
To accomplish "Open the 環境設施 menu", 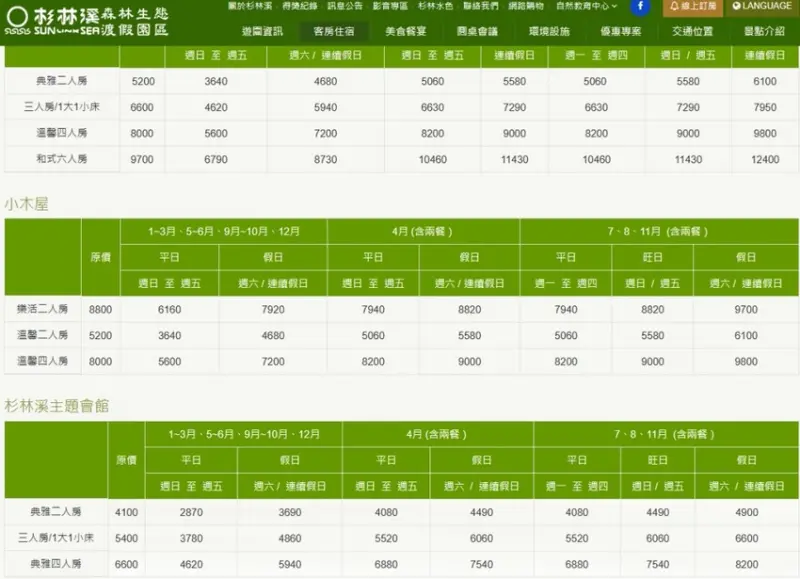I will pos(549,31).
